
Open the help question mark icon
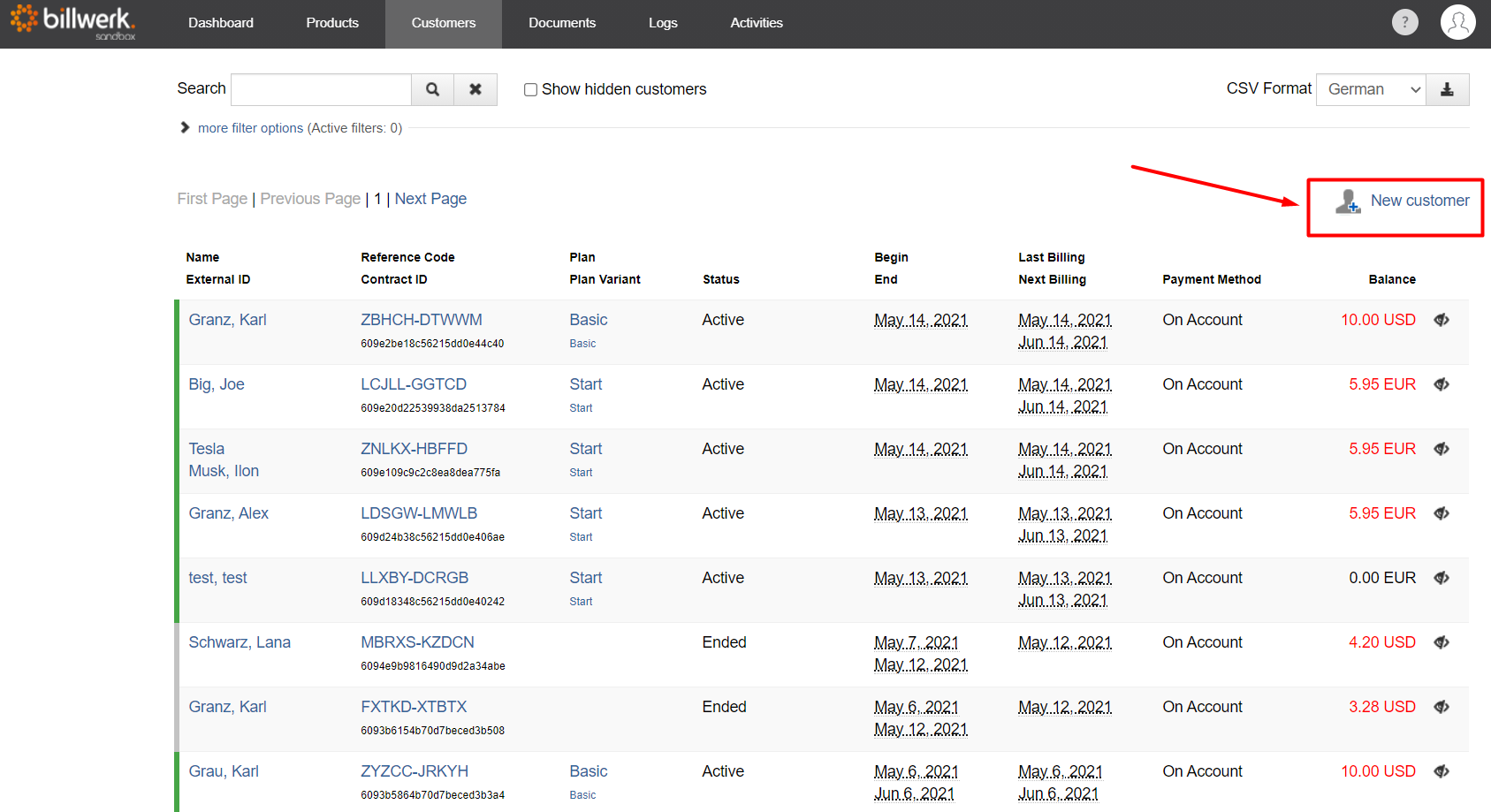1404,22
